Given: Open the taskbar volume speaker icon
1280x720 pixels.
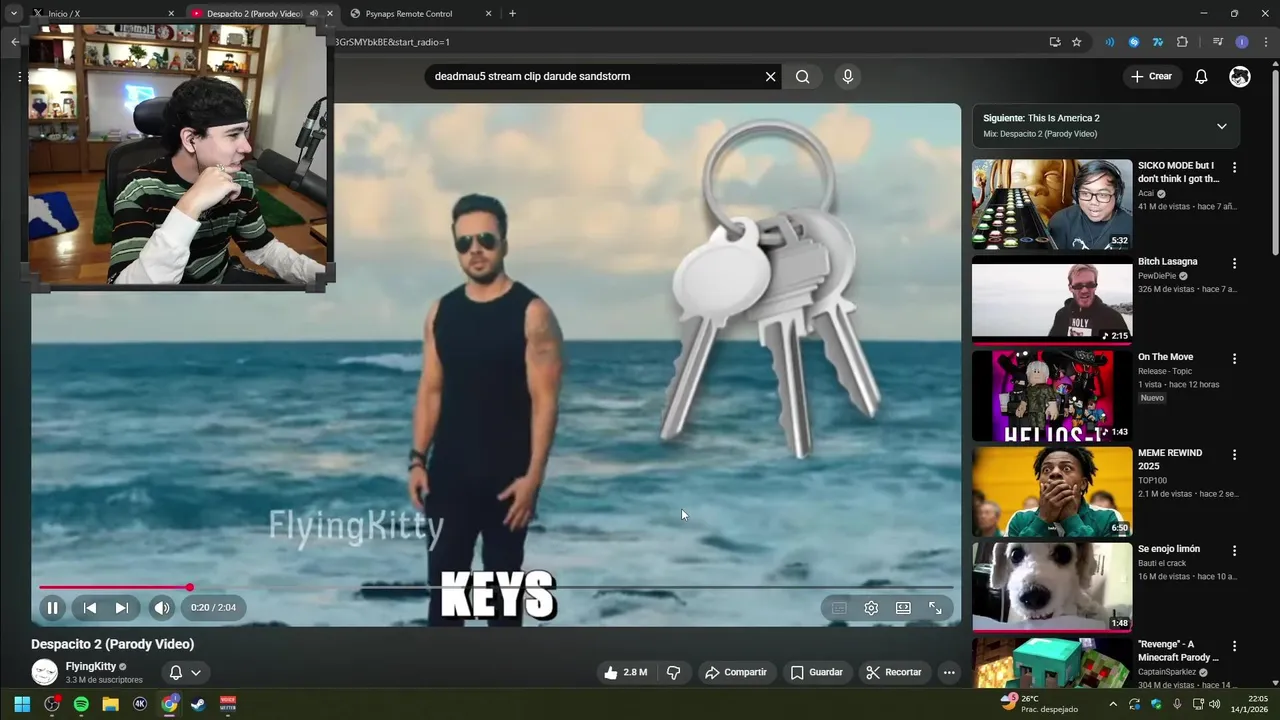Looking at the screenshot, I should coord(1214,704).
